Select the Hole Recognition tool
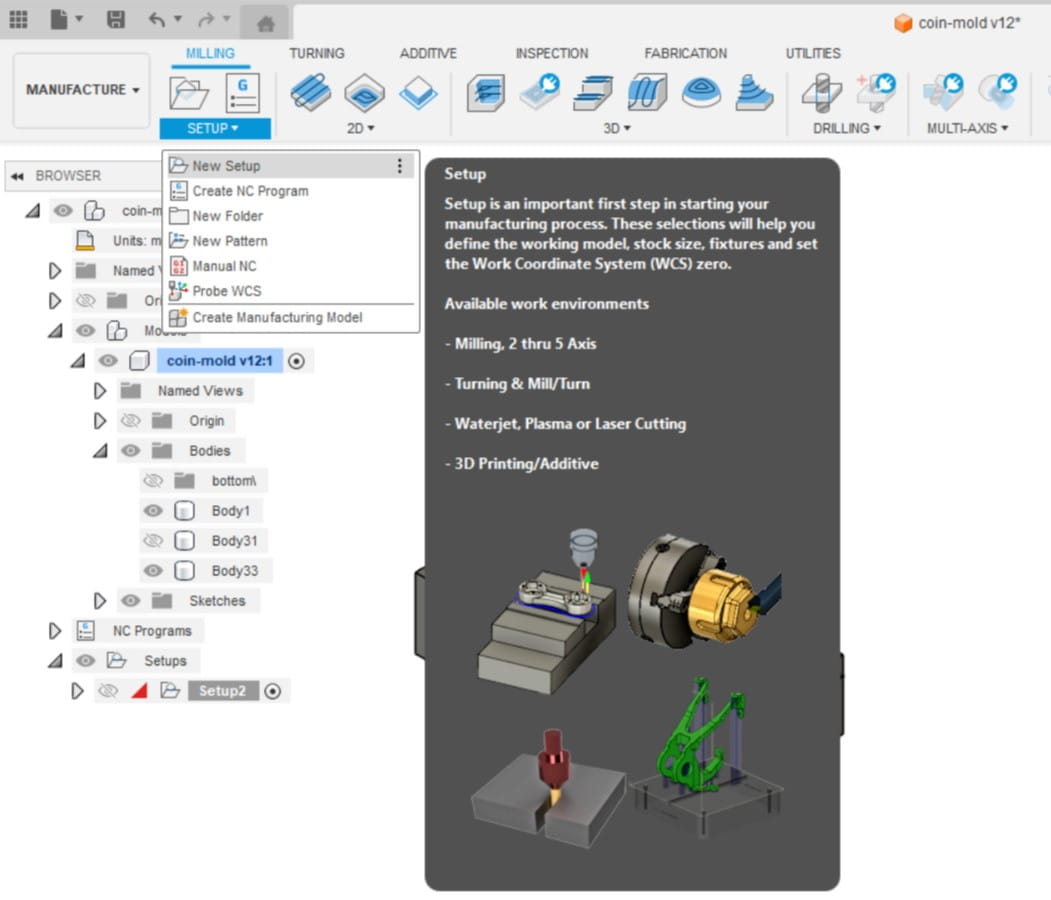 875,92
